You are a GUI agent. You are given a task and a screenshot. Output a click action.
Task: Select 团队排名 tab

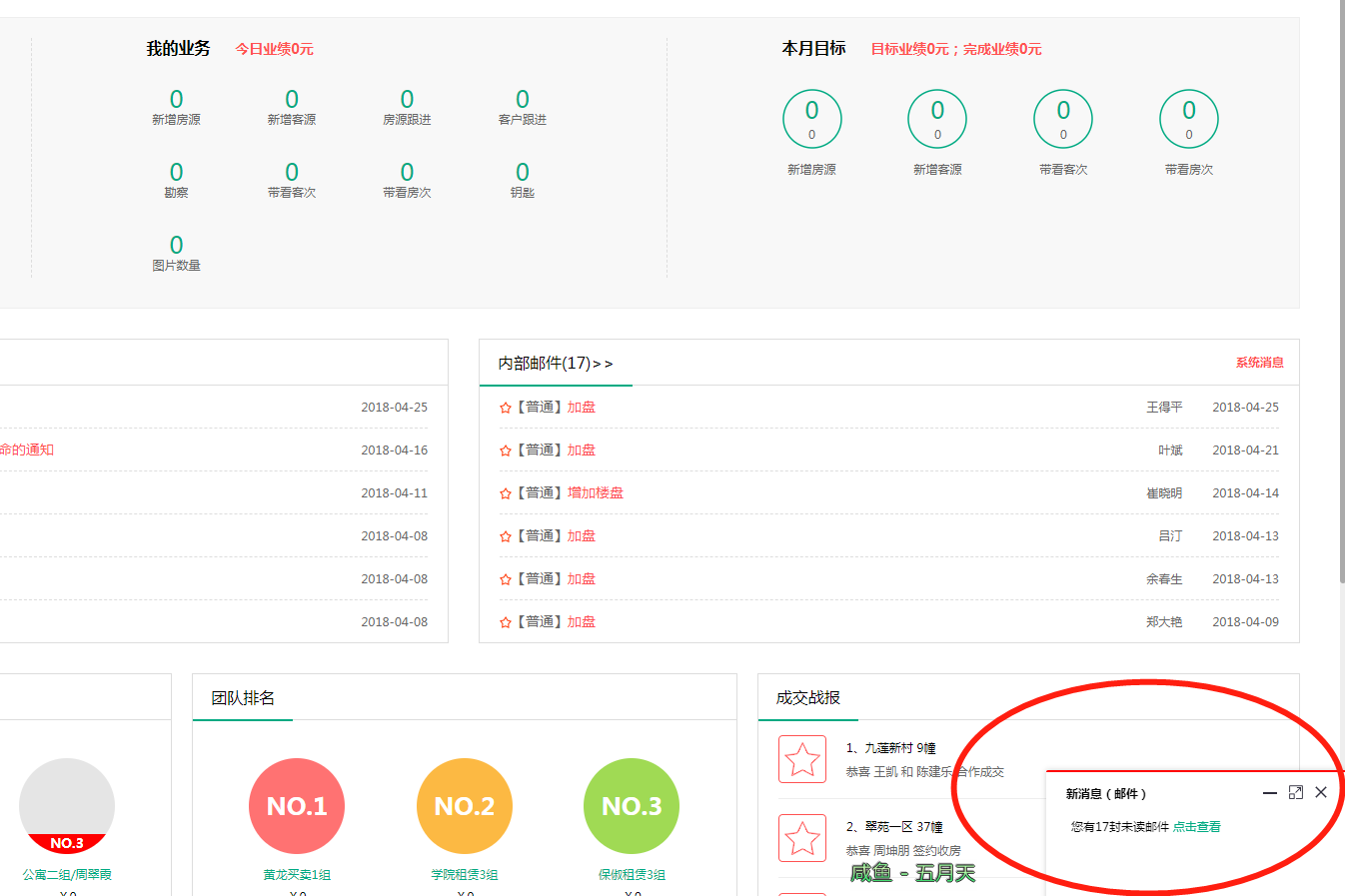click(243, 698)
